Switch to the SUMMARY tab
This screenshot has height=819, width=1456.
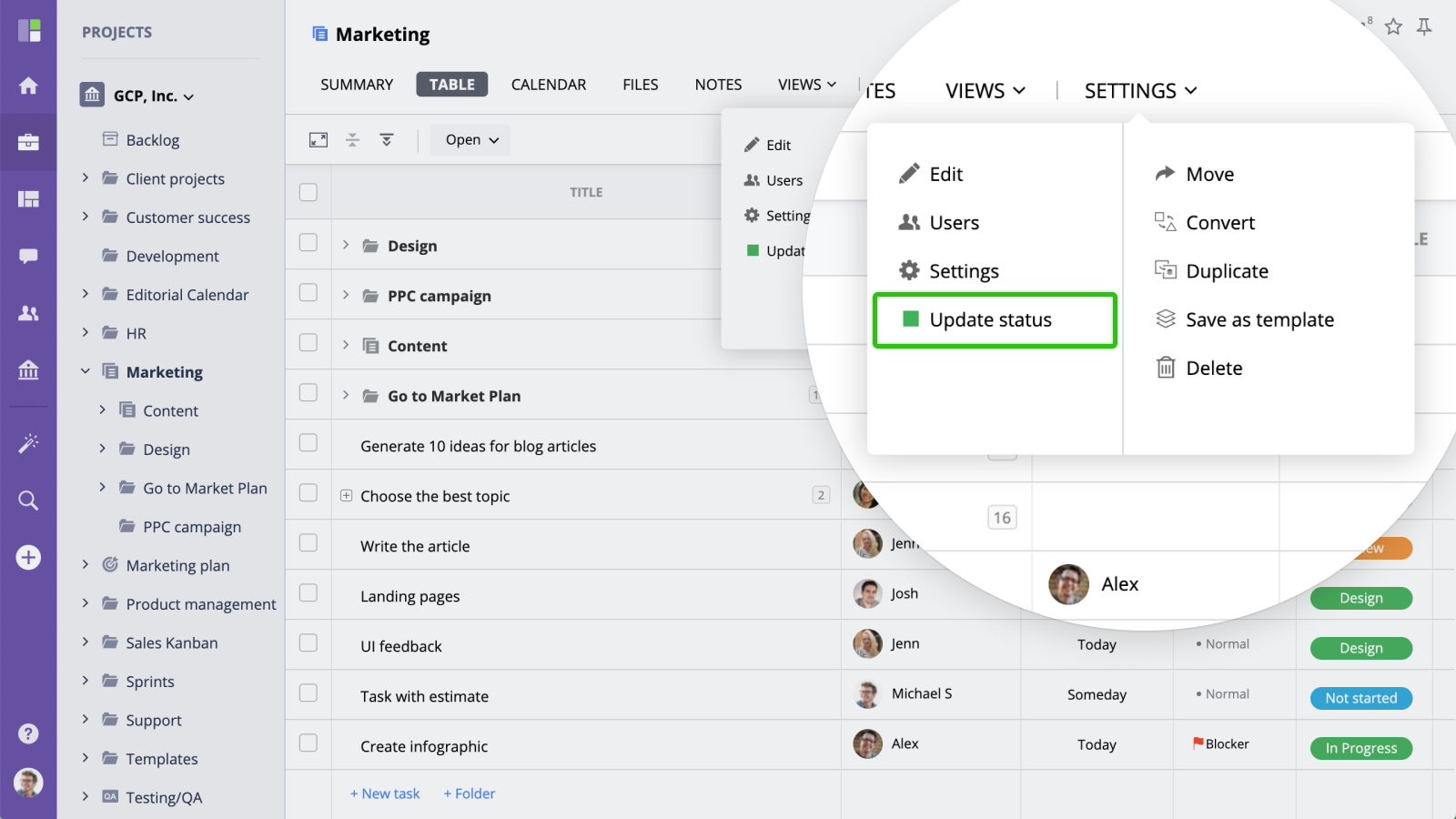357,85
